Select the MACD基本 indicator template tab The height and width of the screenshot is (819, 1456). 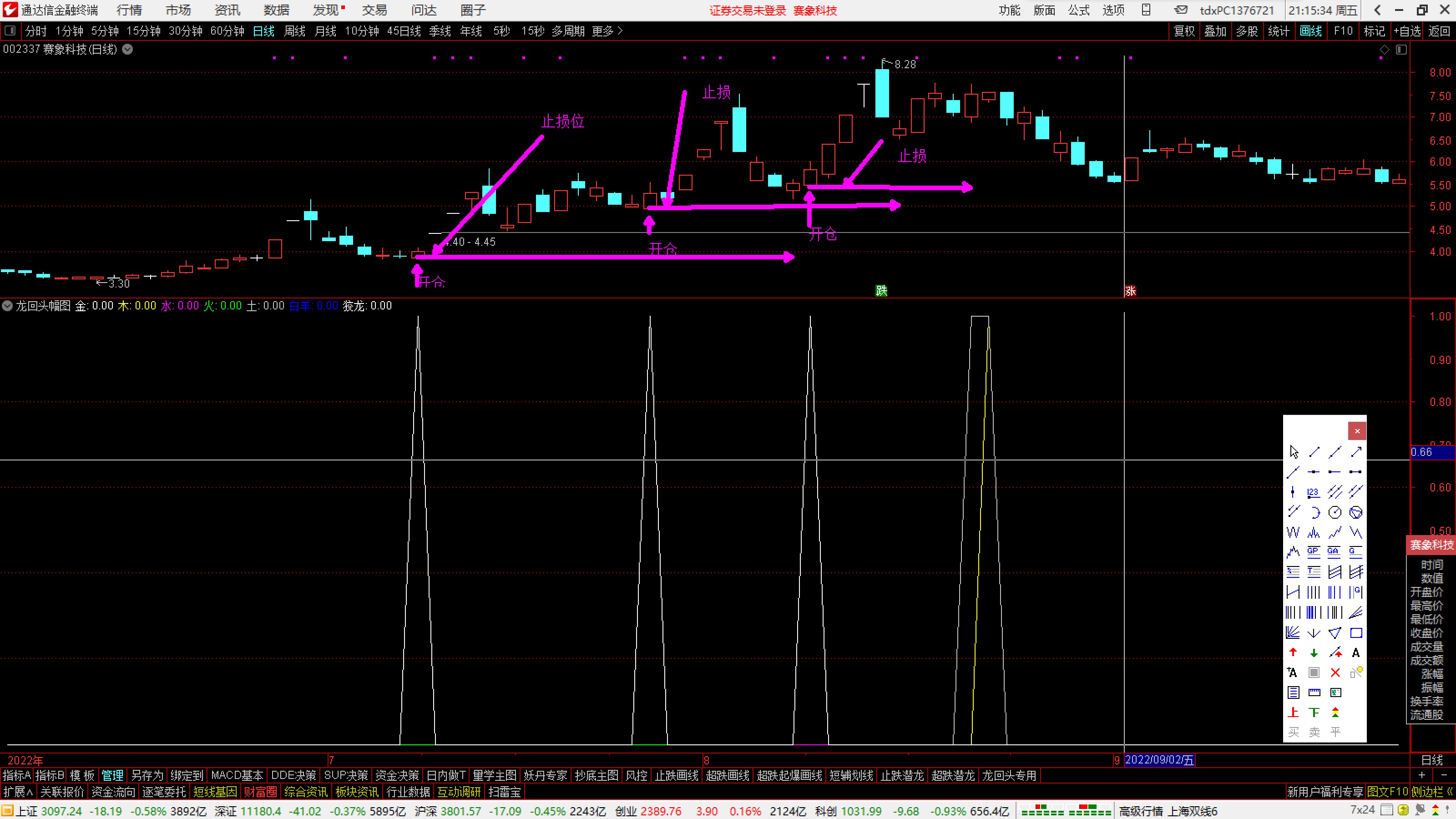[237, 775]
